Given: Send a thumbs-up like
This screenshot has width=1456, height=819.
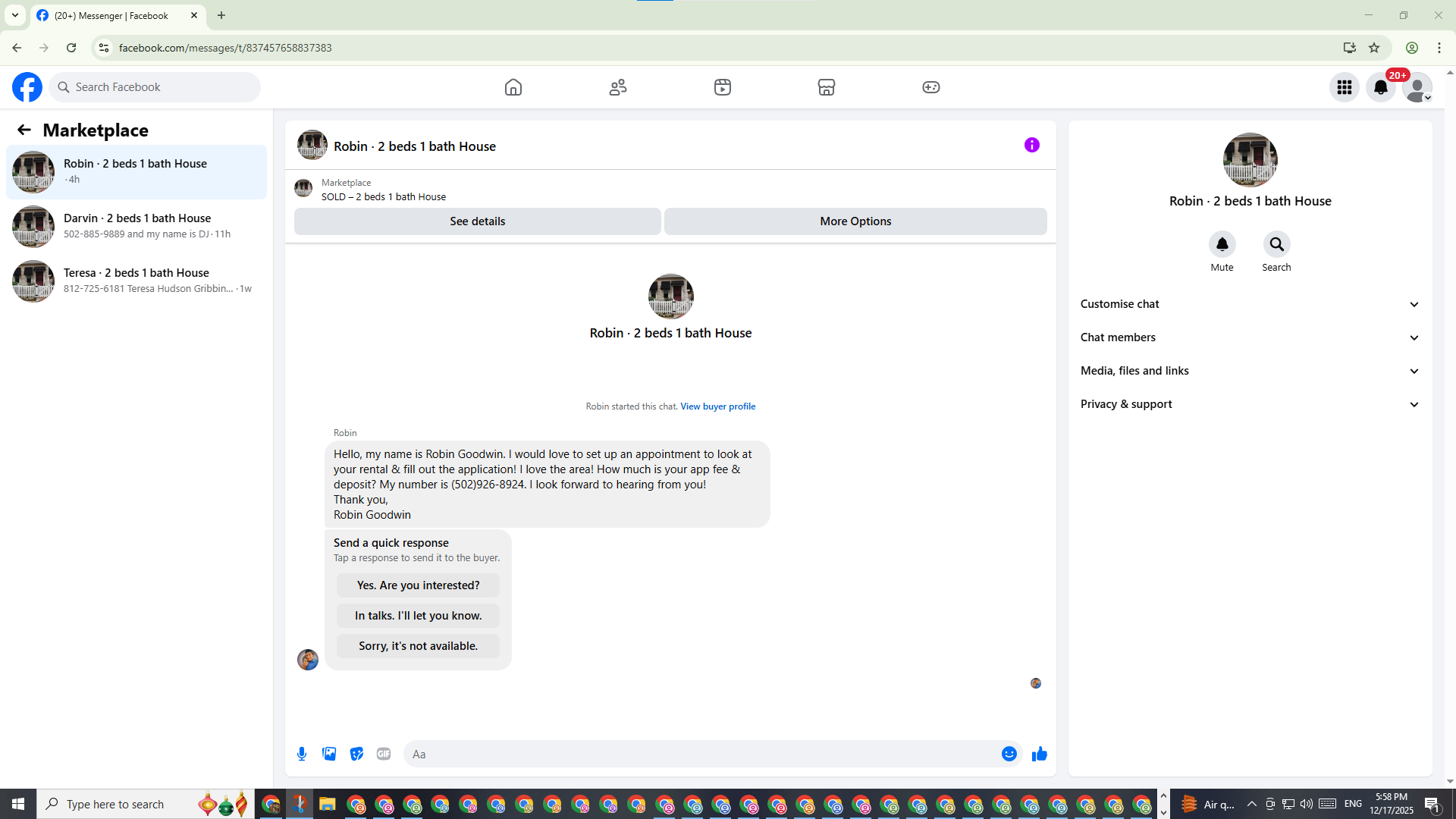Looking at the screenshot, I should click(1039, 754).
